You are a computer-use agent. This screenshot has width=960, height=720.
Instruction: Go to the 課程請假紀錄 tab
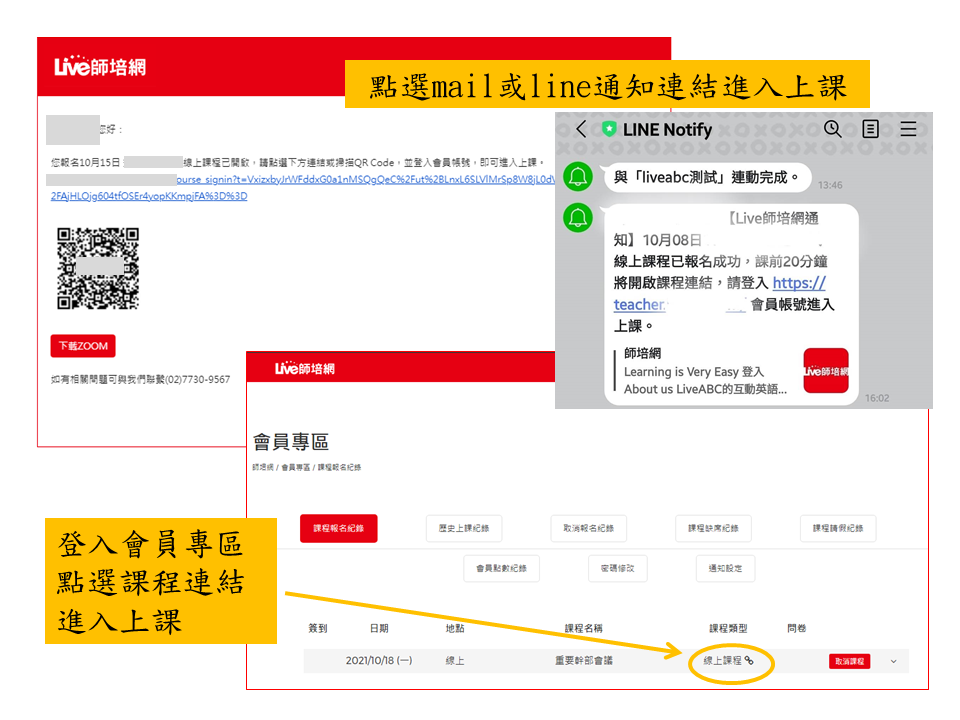tap(838, 528)
